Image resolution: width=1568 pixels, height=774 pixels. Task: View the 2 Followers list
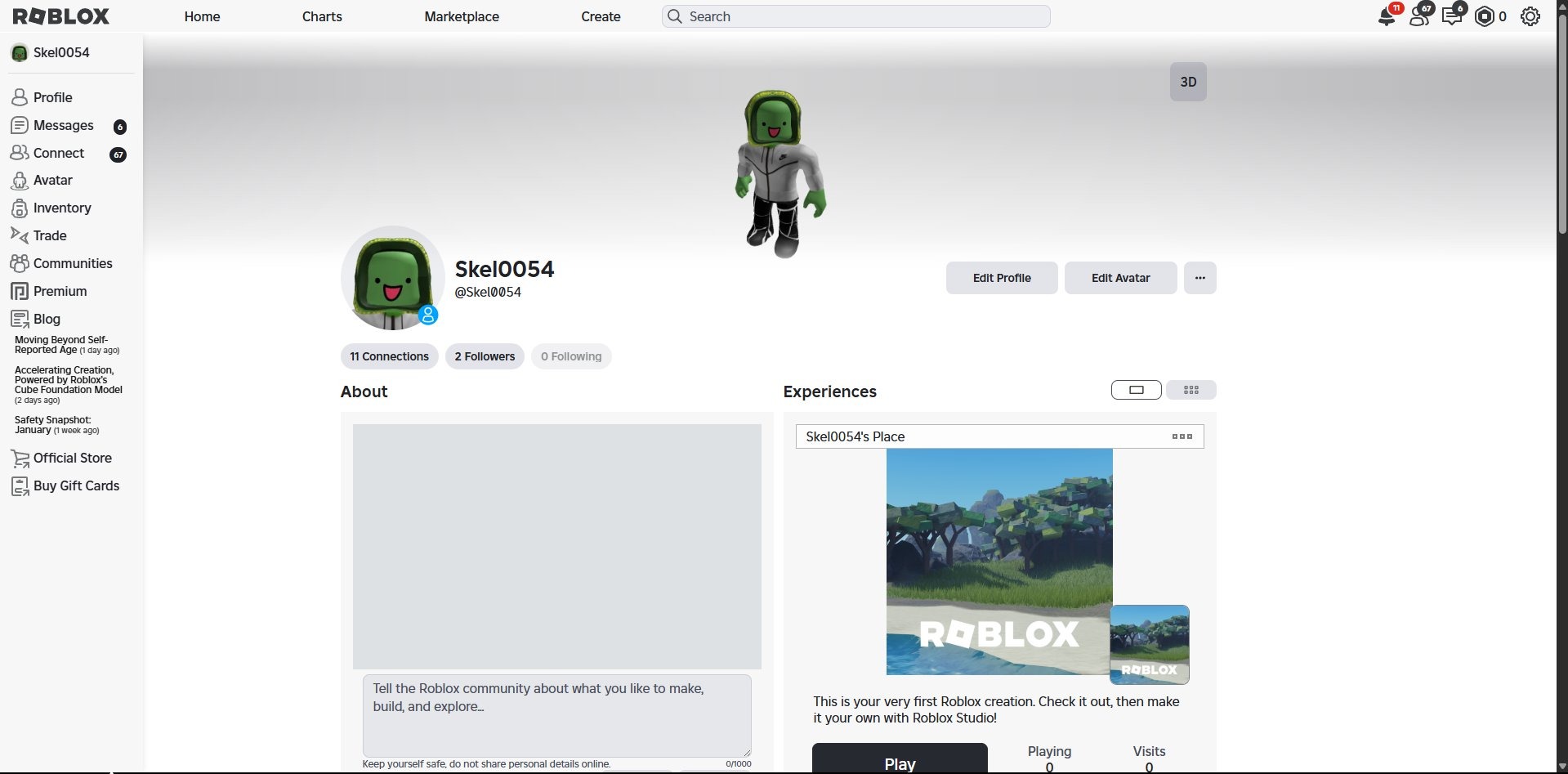click(x=485, y=356)
